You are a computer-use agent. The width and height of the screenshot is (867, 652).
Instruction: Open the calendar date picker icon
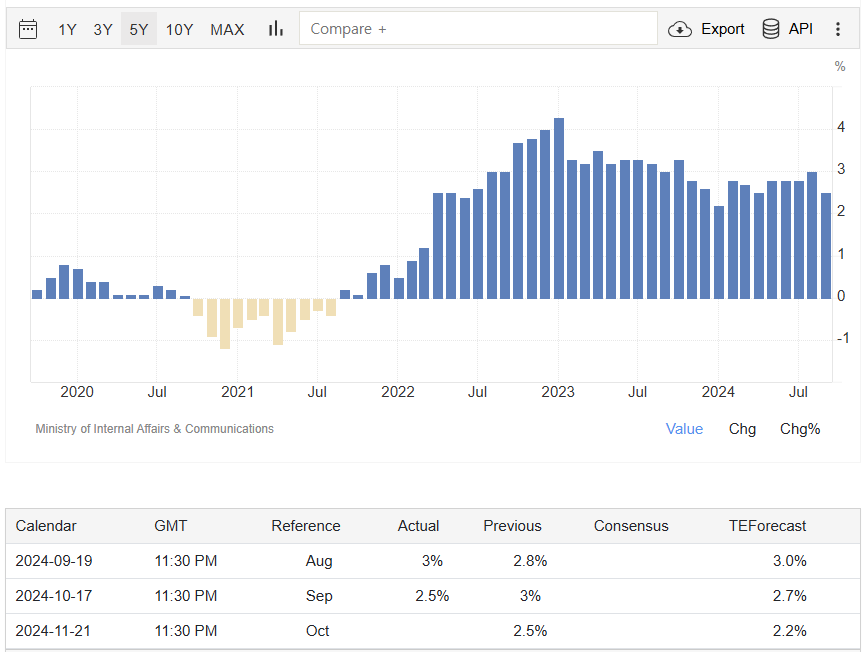[28, 29]
